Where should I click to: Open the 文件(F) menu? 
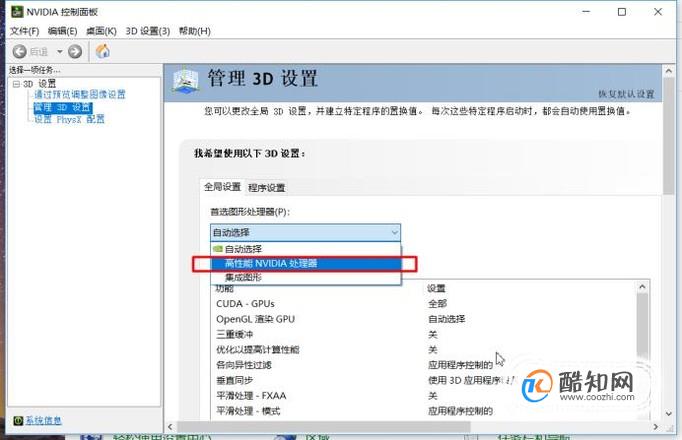[x=24, y=31]
